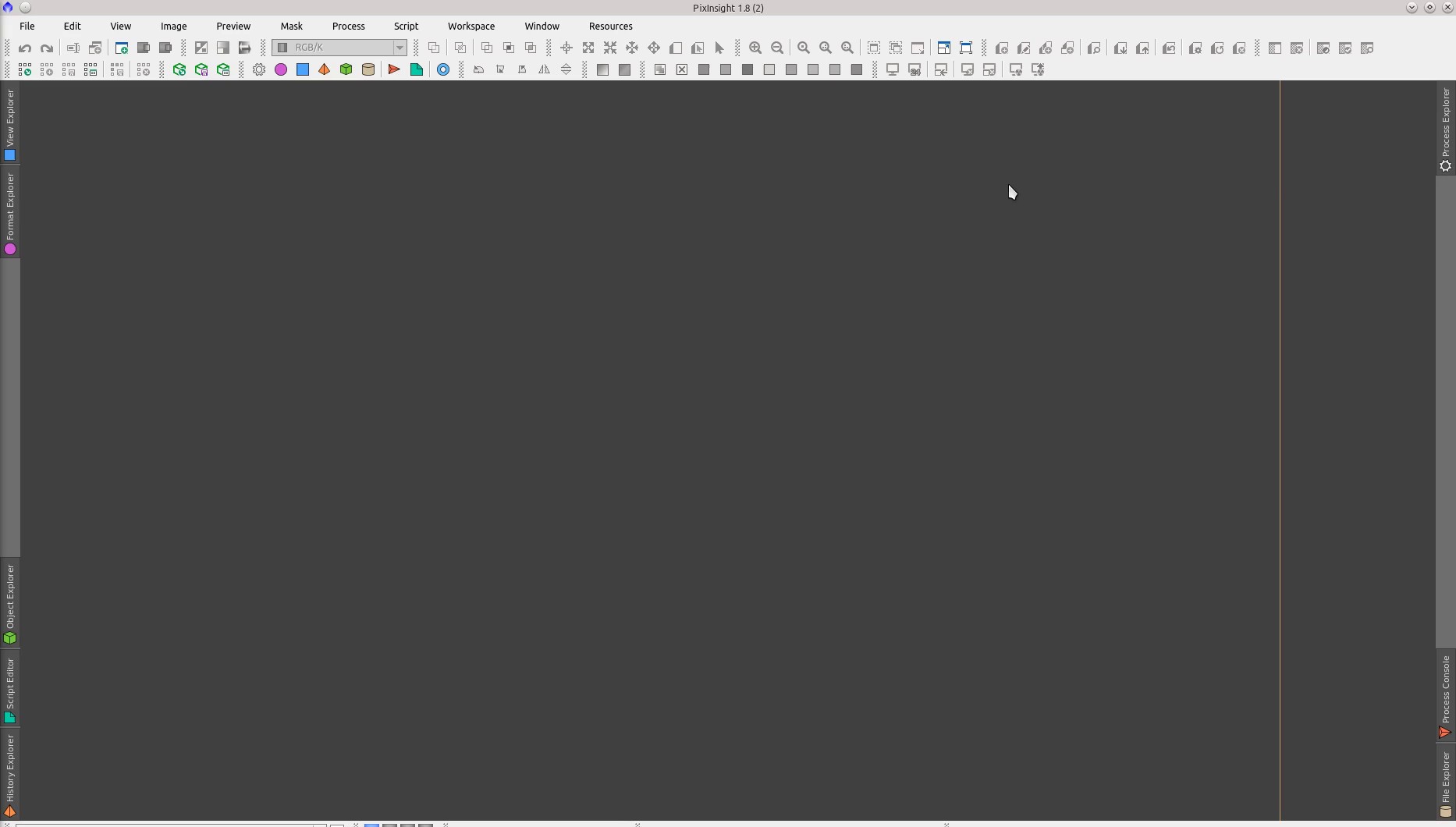Click the blue ring icon in toolbar
The height and width of the screenshot is (827, 1456).
pyautogui.click(x=443, y=70)
